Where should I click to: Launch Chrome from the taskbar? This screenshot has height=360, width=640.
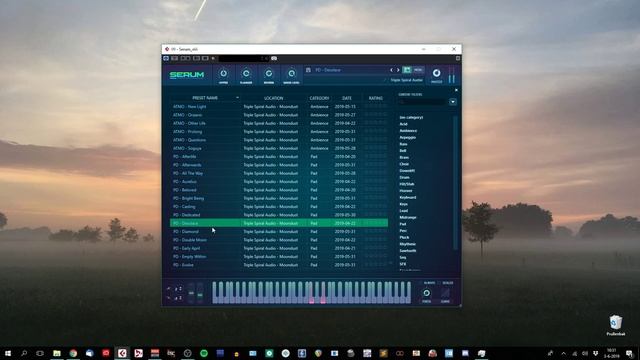coord(73,353)
